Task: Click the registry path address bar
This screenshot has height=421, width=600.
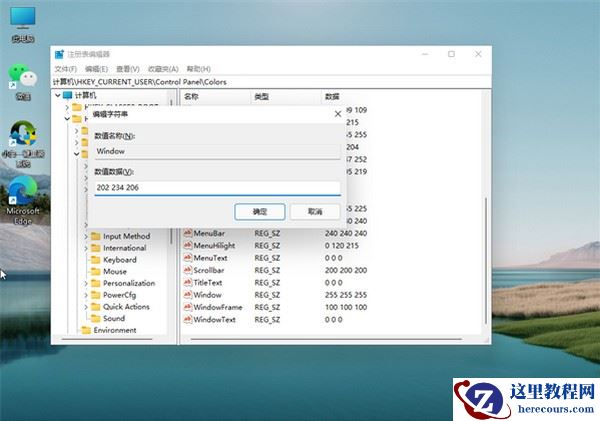Action: click(271, 82)
